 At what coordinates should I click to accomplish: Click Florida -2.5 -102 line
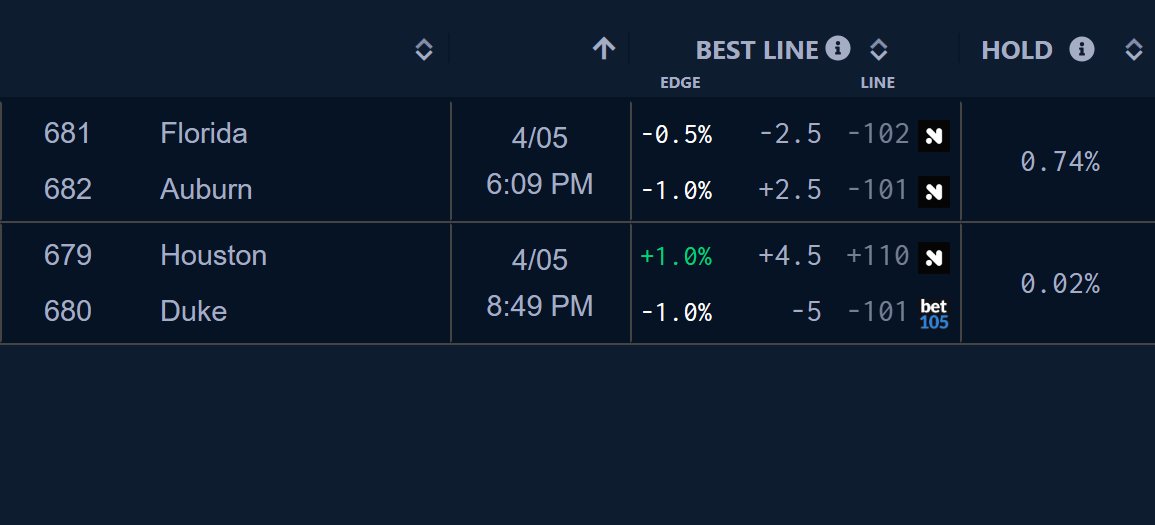pyautogui.click(x=833, y=134)
